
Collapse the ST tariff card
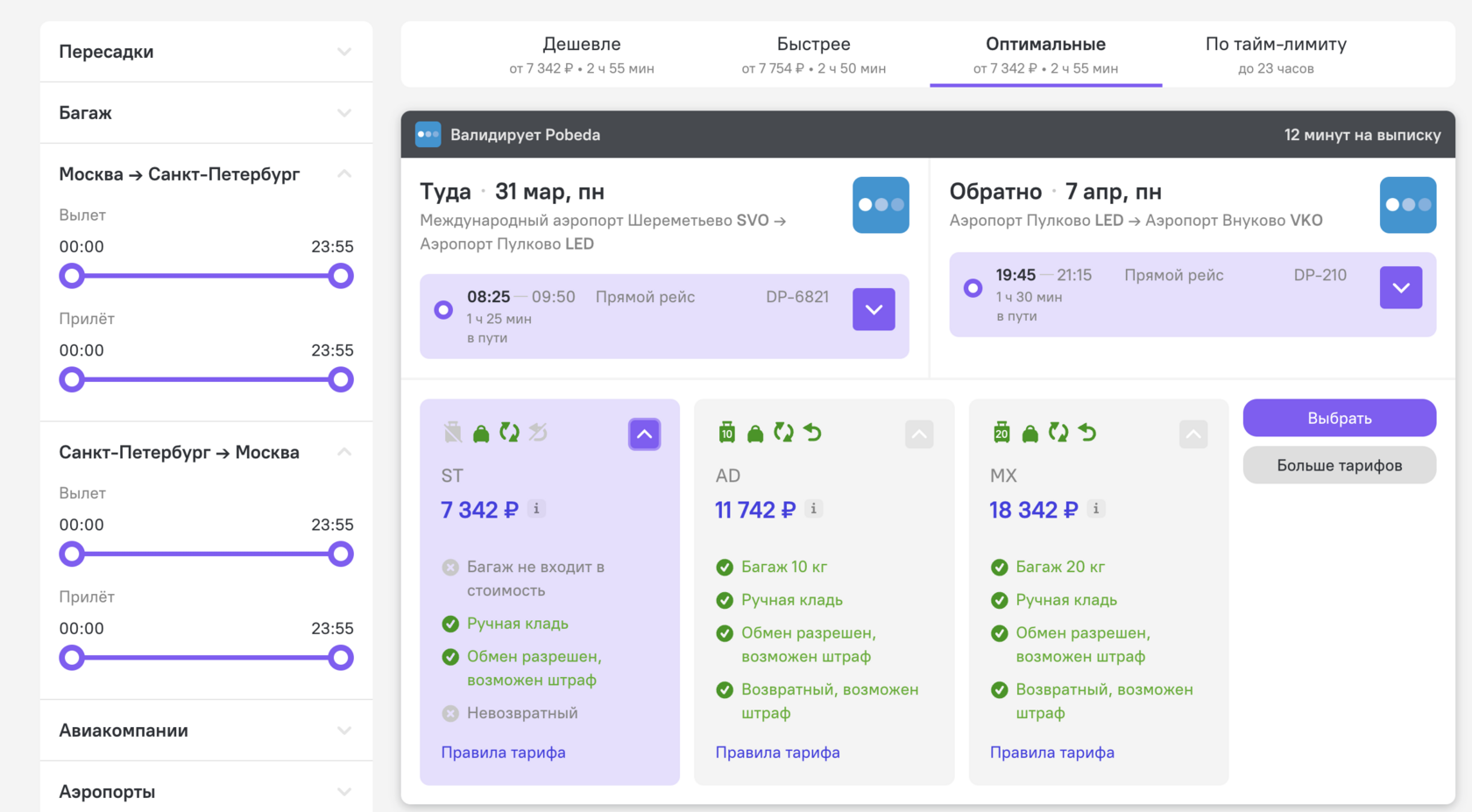(x=644, y=434)
